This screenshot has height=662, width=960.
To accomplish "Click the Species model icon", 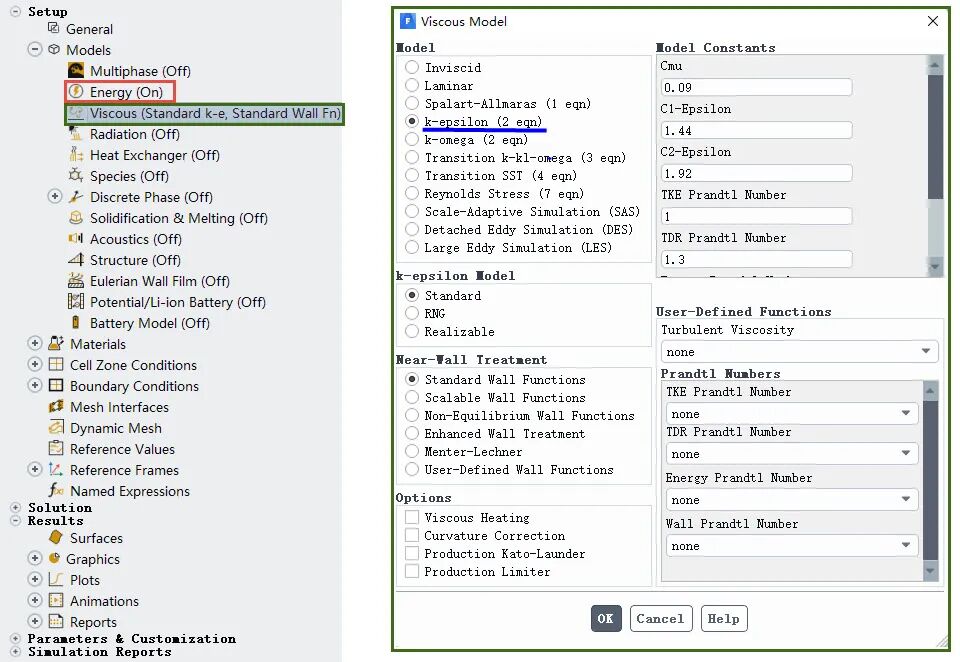I will (76, 175).
